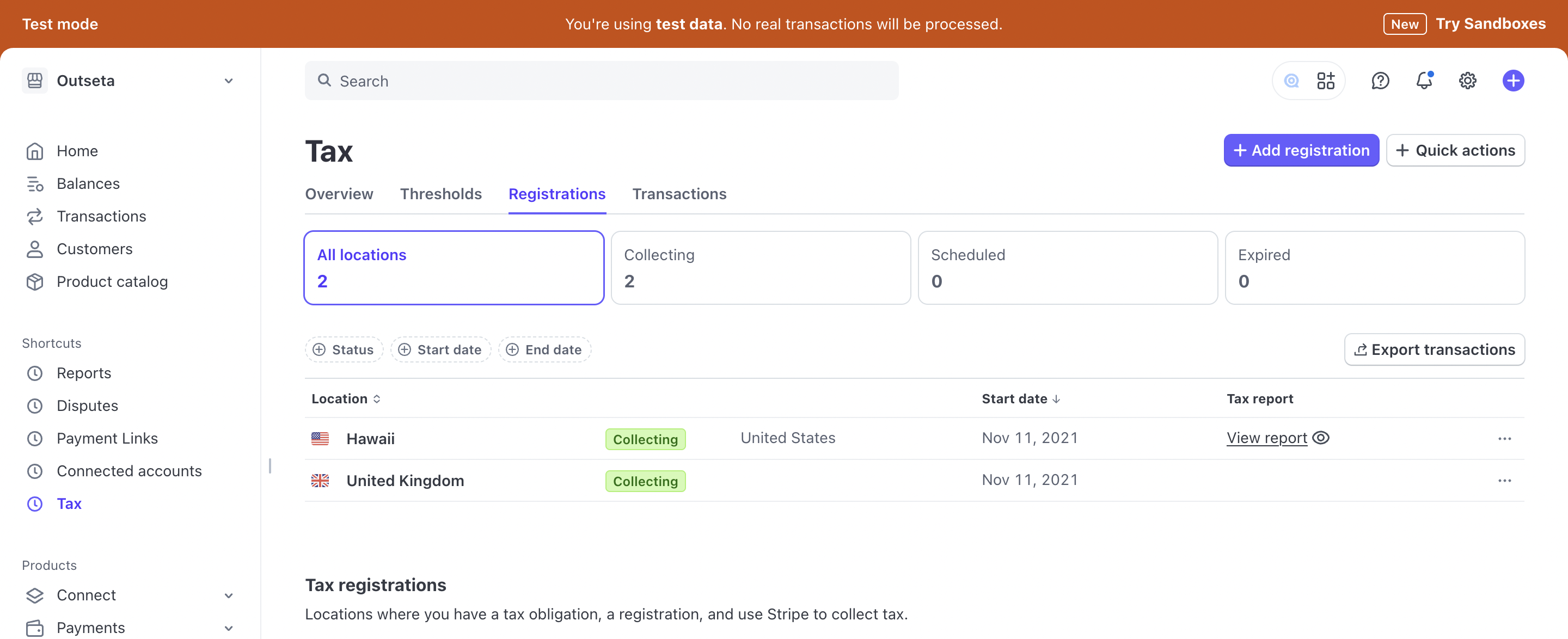Open Hawaii row overflow menu
Image resolution: width=1568 pixels, height=639 pixels.
click(1504, 439)
